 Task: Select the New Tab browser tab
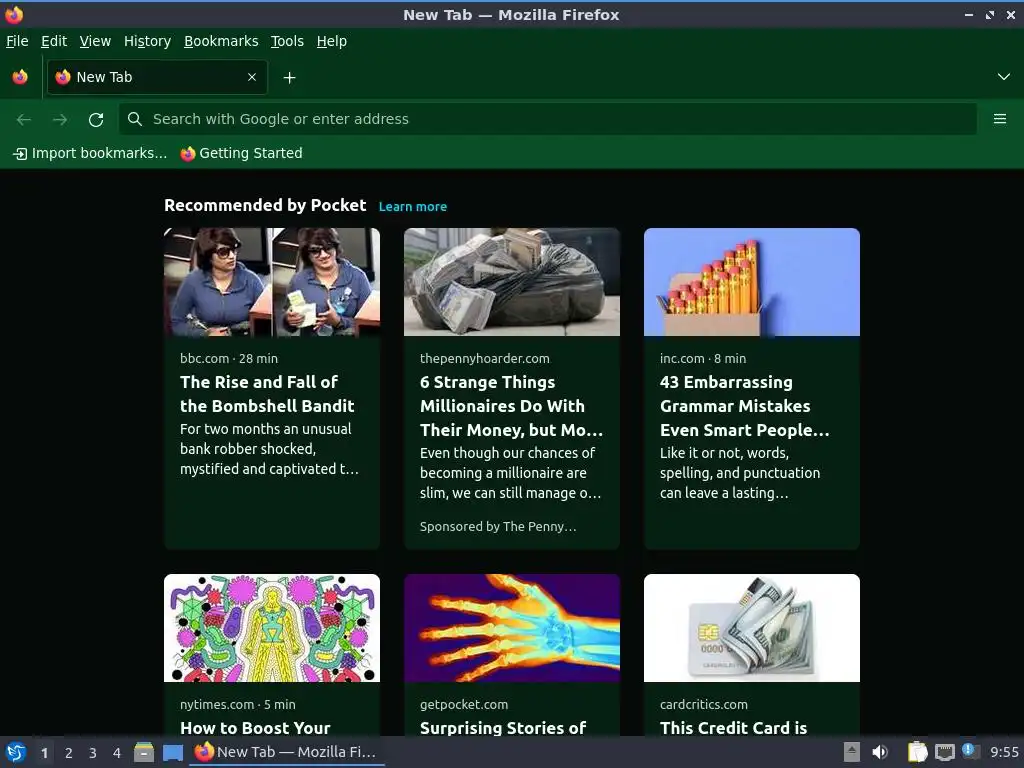click(157, 77)
